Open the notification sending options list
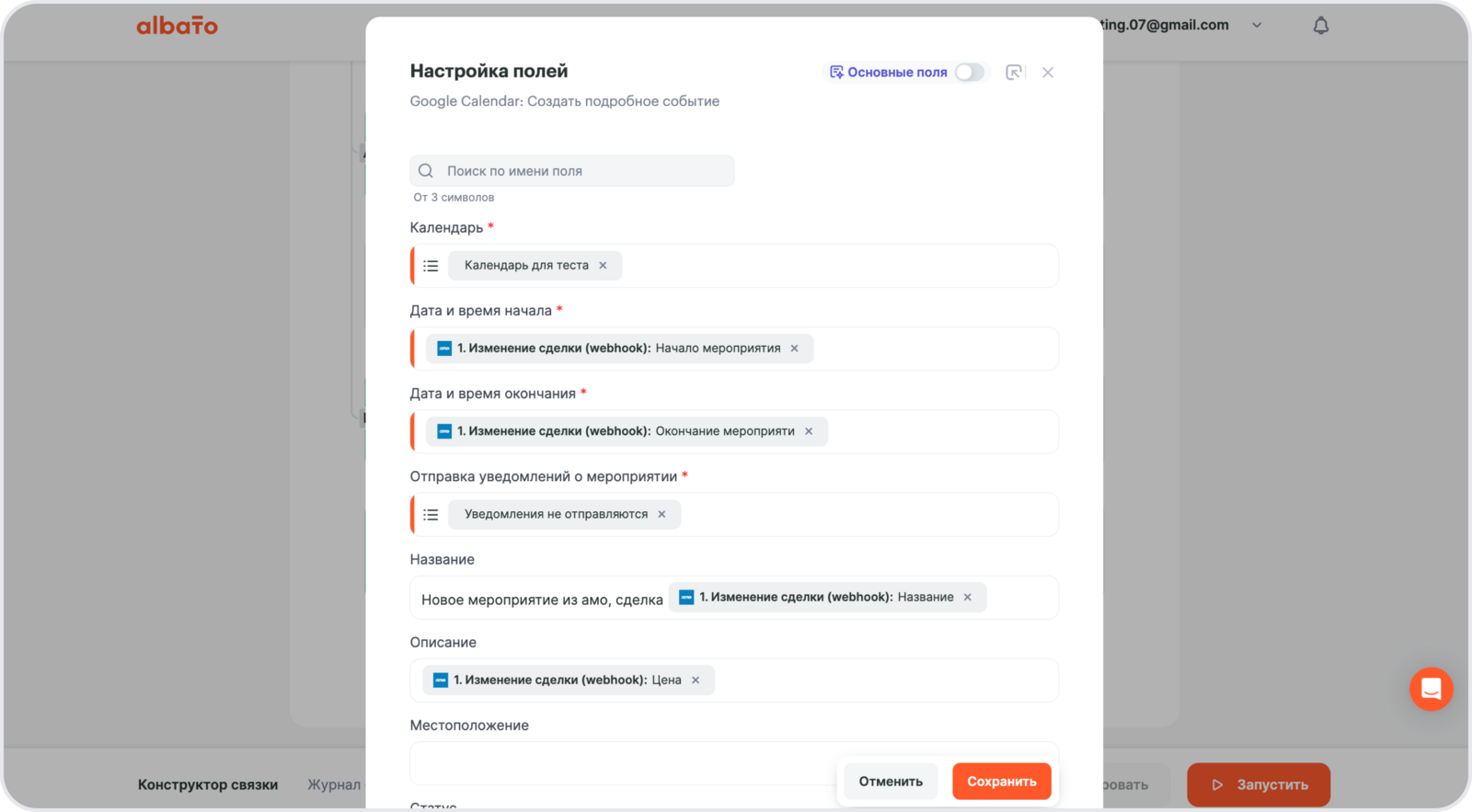 point(431,515)
